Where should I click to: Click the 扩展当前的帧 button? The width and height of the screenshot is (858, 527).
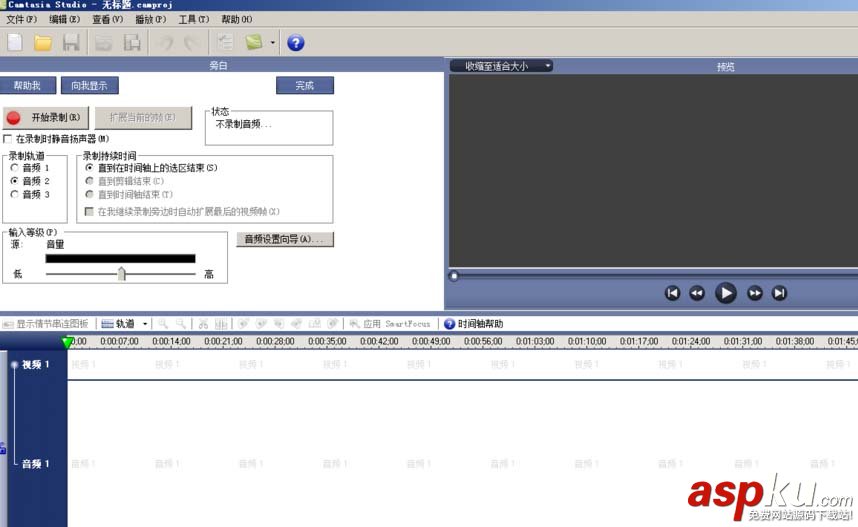tap(143, 118)
